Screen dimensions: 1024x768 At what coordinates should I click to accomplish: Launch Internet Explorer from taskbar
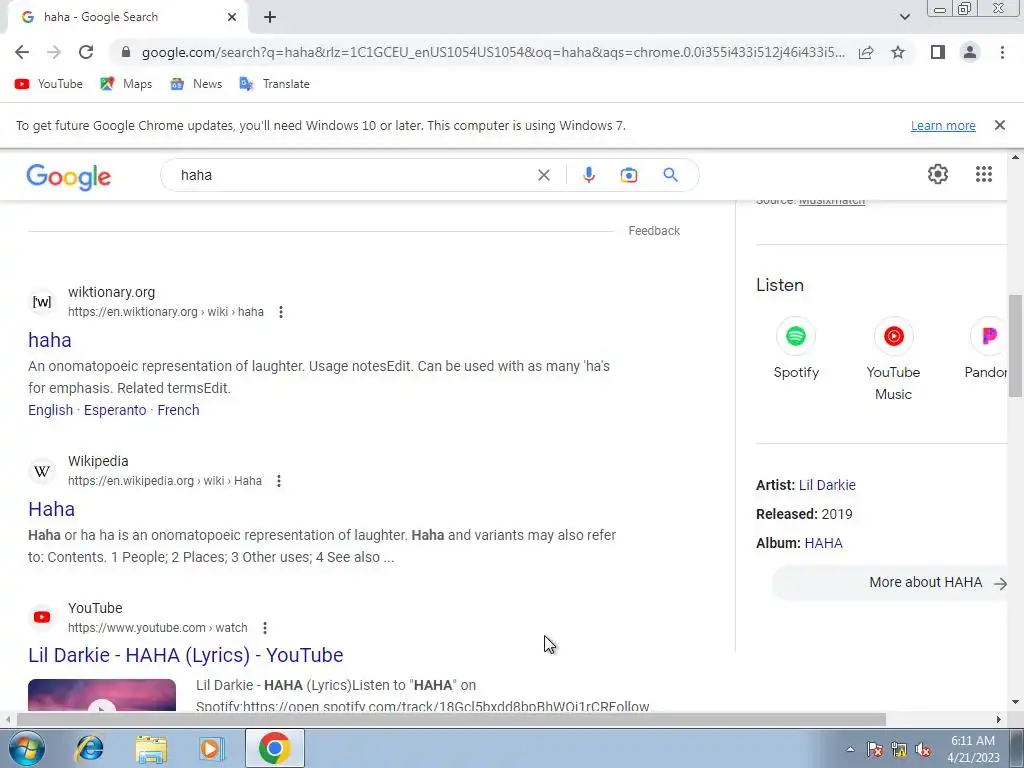89,748
